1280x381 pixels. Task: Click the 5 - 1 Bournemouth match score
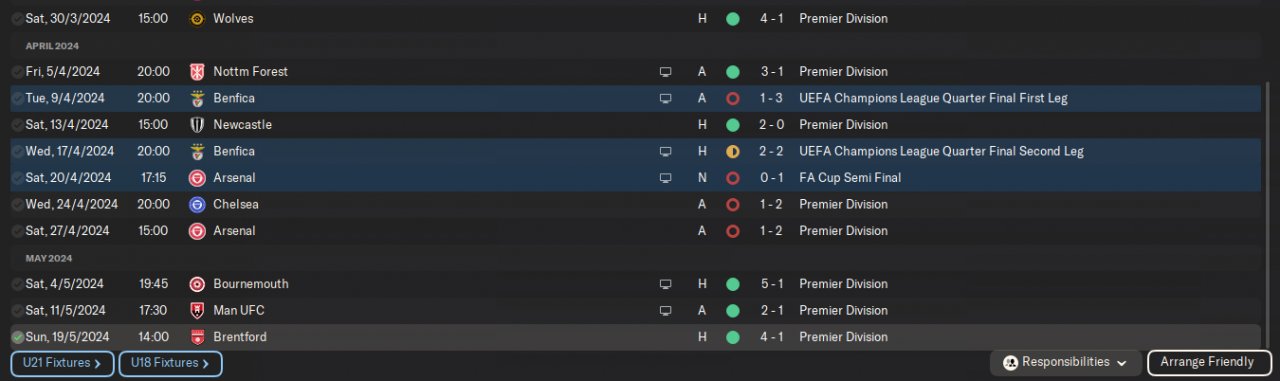coord(770,284)
